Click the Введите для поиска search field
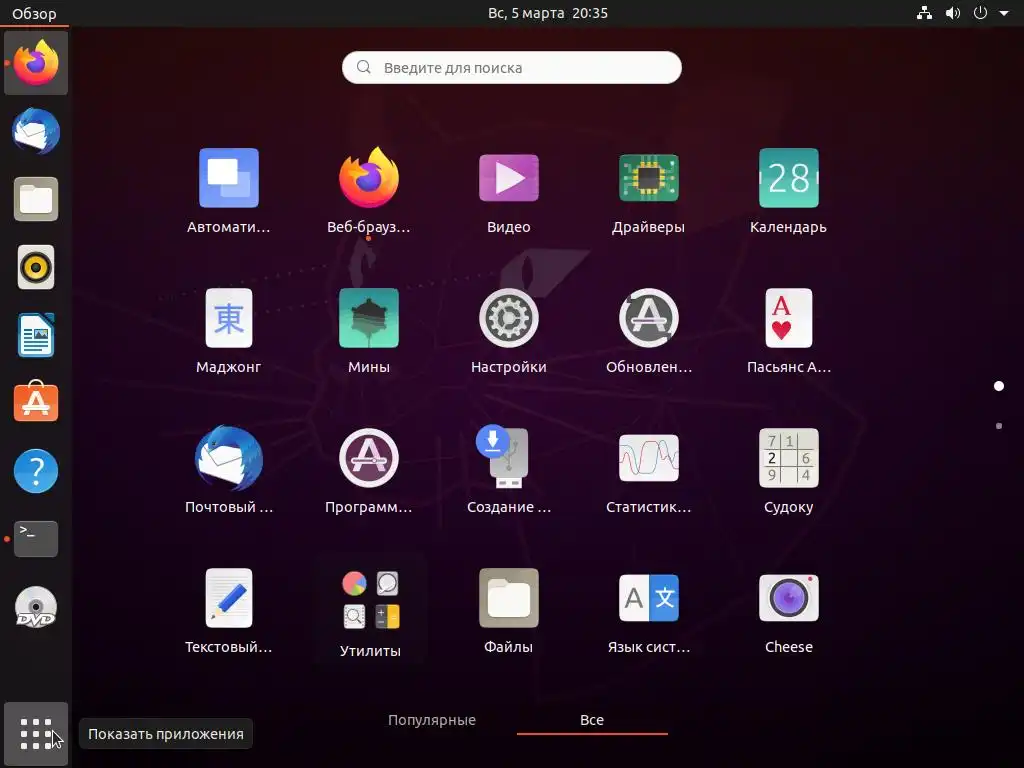The width and height of the screenshot is (1024, 768). tap(511, 67)
